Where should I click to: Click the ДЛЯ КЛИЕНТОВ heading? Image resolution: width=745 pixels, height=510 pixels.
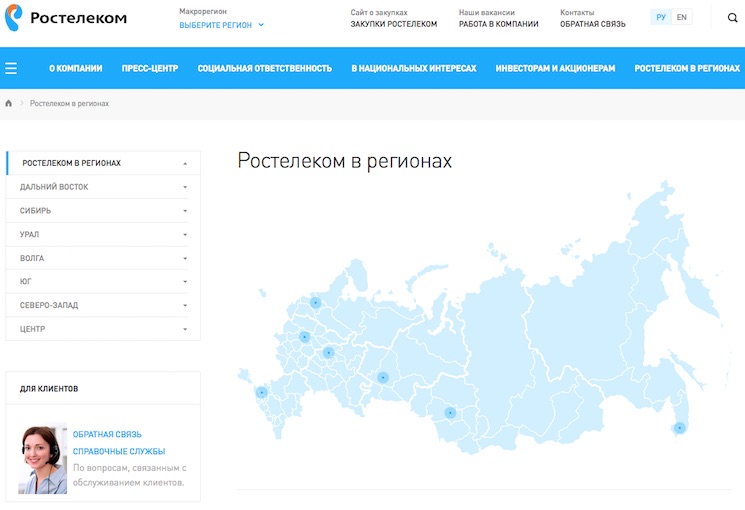(49, 389)
